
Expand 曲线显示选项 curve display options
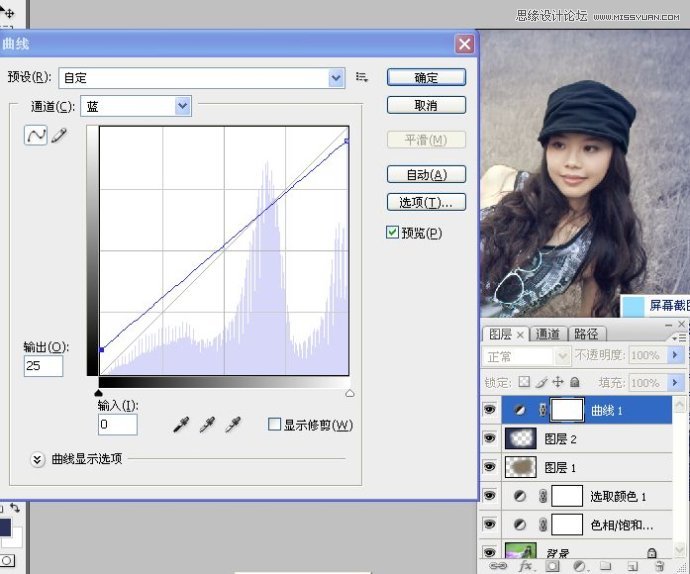[37, 460]
